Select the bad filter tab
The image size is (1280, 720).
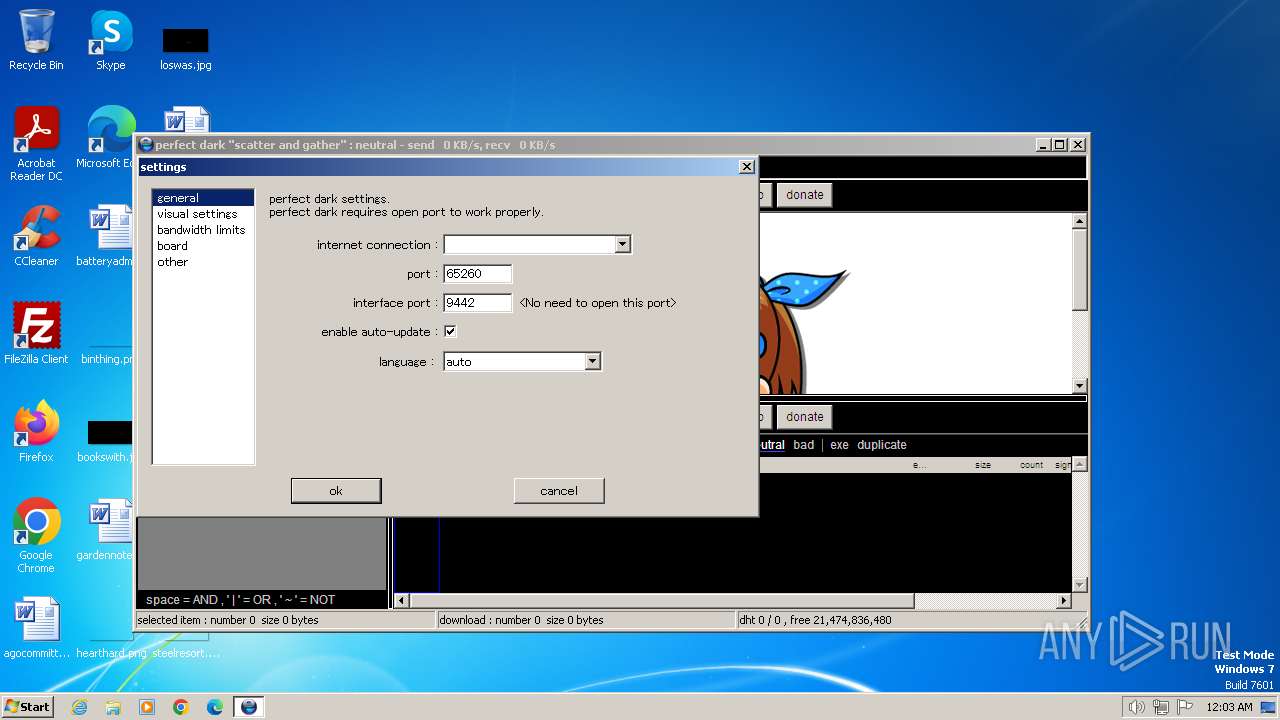point(804,445)
